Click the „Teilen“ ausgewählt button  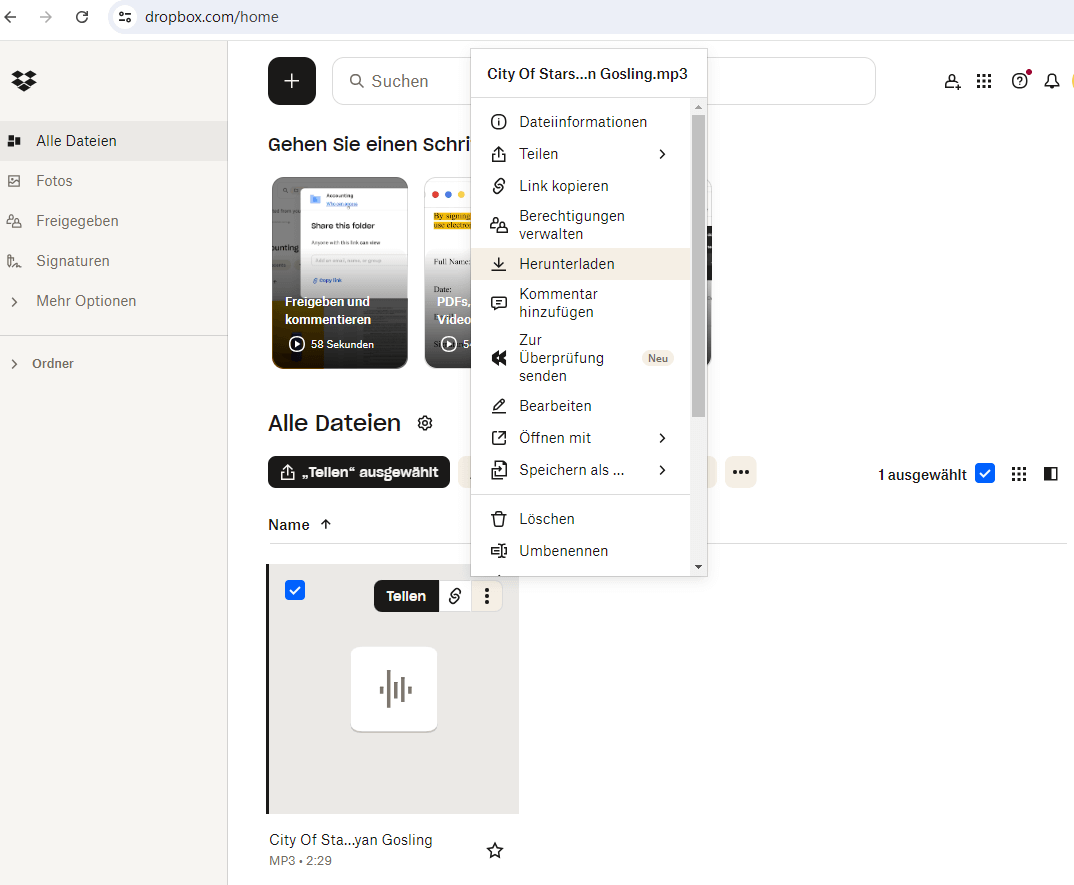coord(359,472)
